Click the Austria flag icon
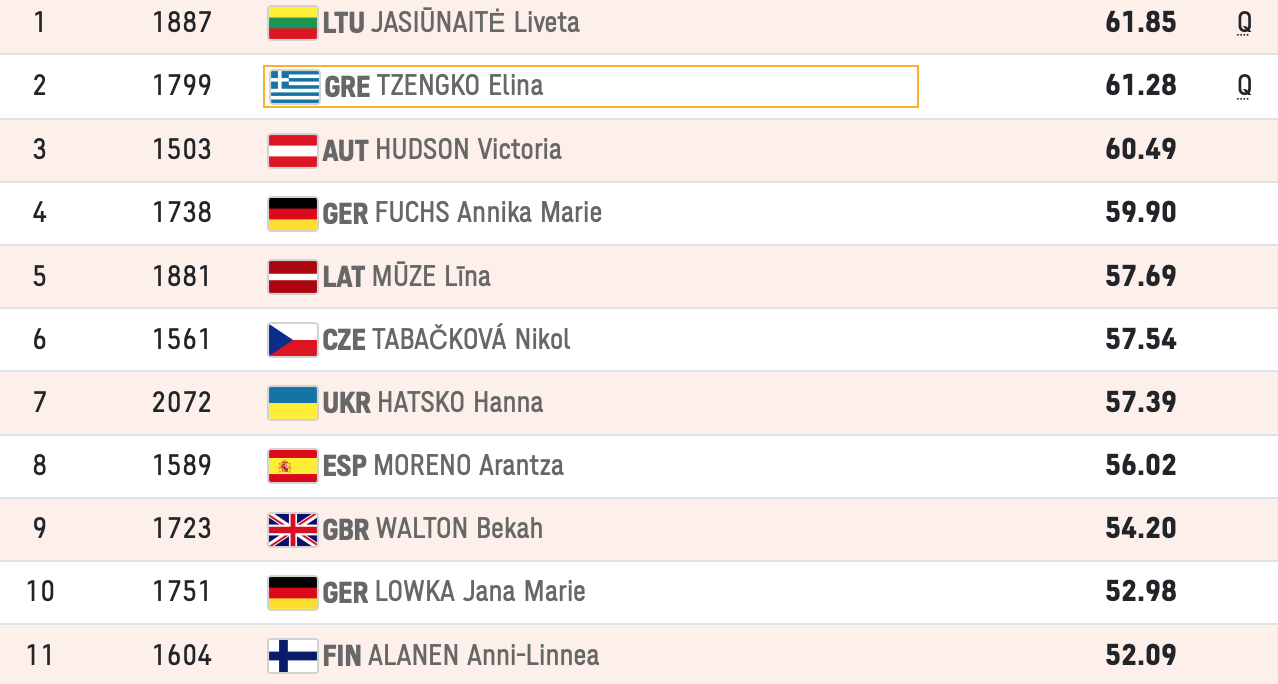Image resolution: width=1278 pixels, height=684 pixels. (292, 150)
